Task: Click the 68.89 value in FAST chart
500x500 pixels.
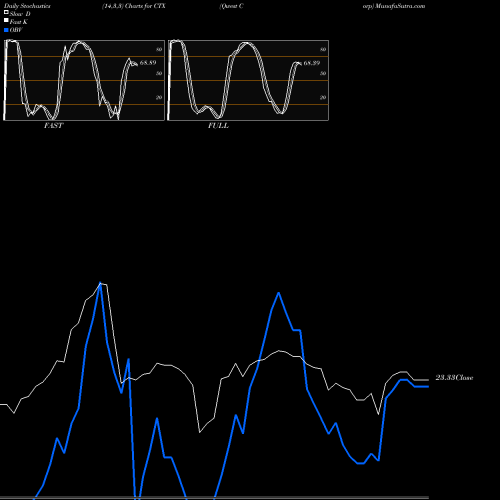Action: (x=148, y=63)
